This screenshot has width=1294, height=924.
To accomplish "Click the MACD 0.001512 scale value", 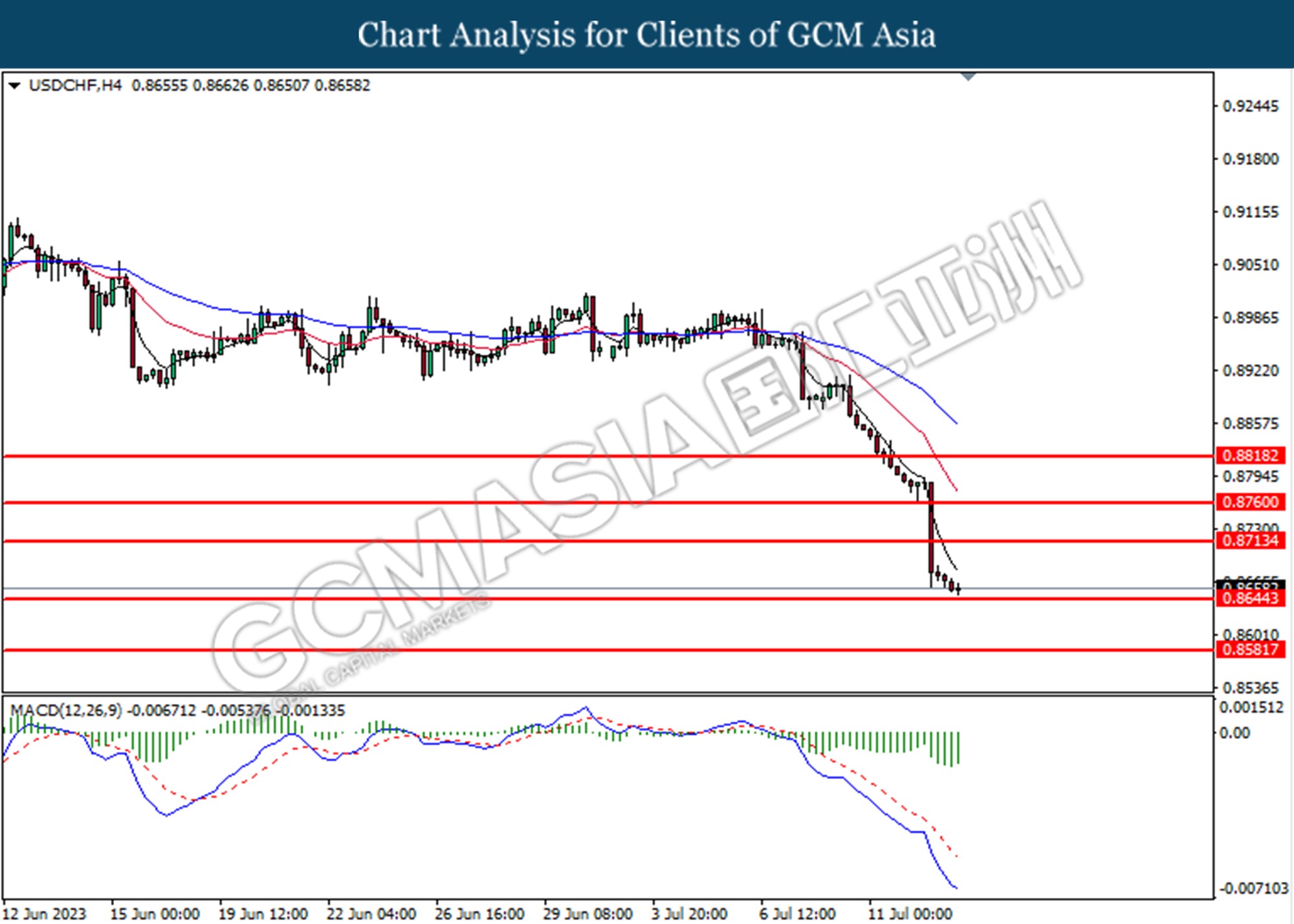I will click(x=1251, y=707).
